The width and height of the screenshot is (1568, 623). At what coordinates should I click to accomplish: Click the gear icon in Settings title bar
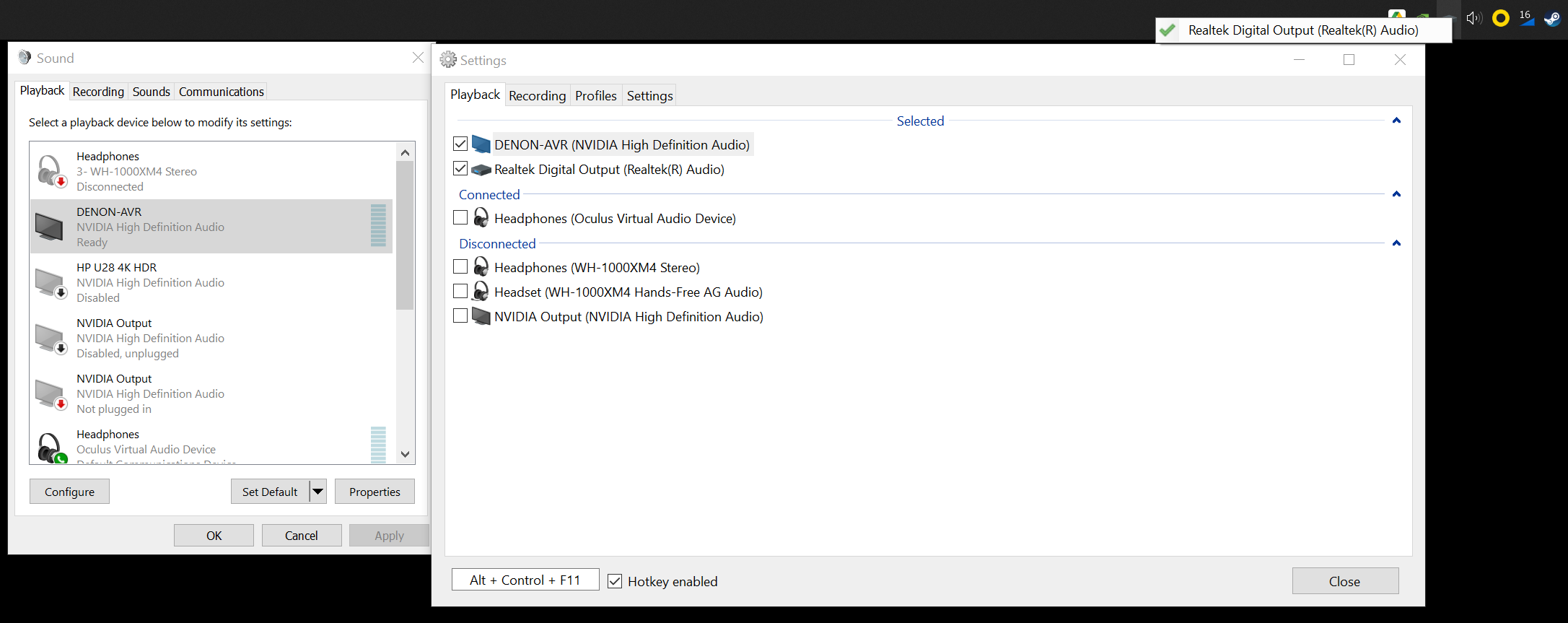coord(448,60)
